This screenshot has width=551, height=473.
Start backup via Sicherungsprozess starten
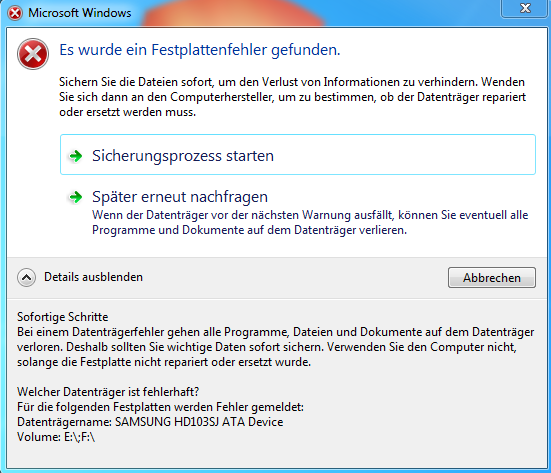[298, 155]
